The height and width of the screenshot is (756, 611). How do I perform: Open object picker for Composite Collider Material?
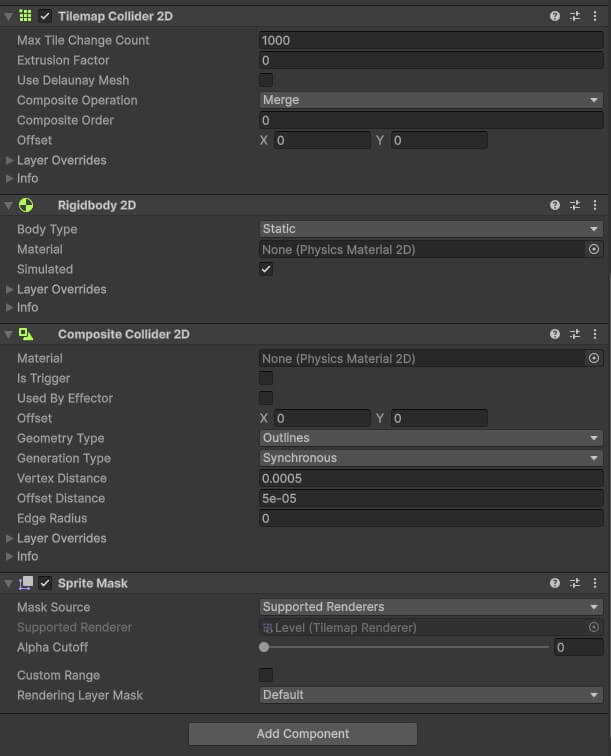594,358
